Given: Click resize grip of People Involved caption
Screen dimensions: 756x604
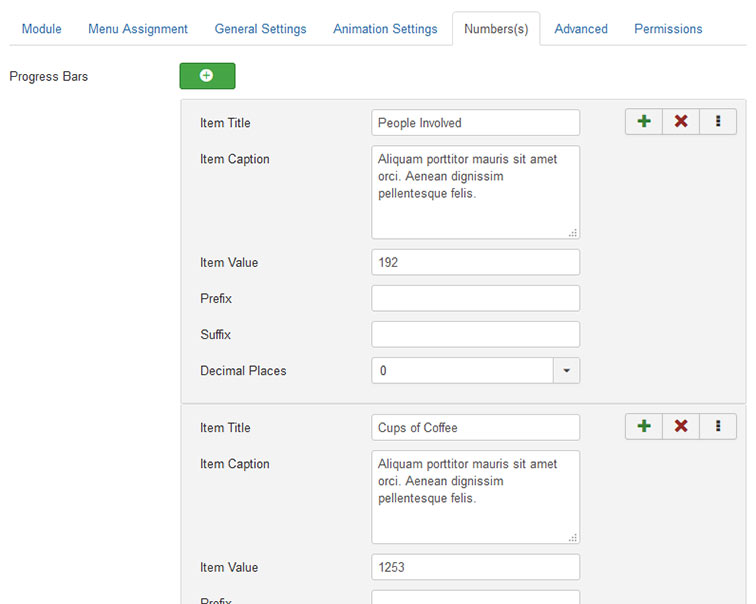Looking at the screenshot, I should pyautogui.click(x=573, y=233).
